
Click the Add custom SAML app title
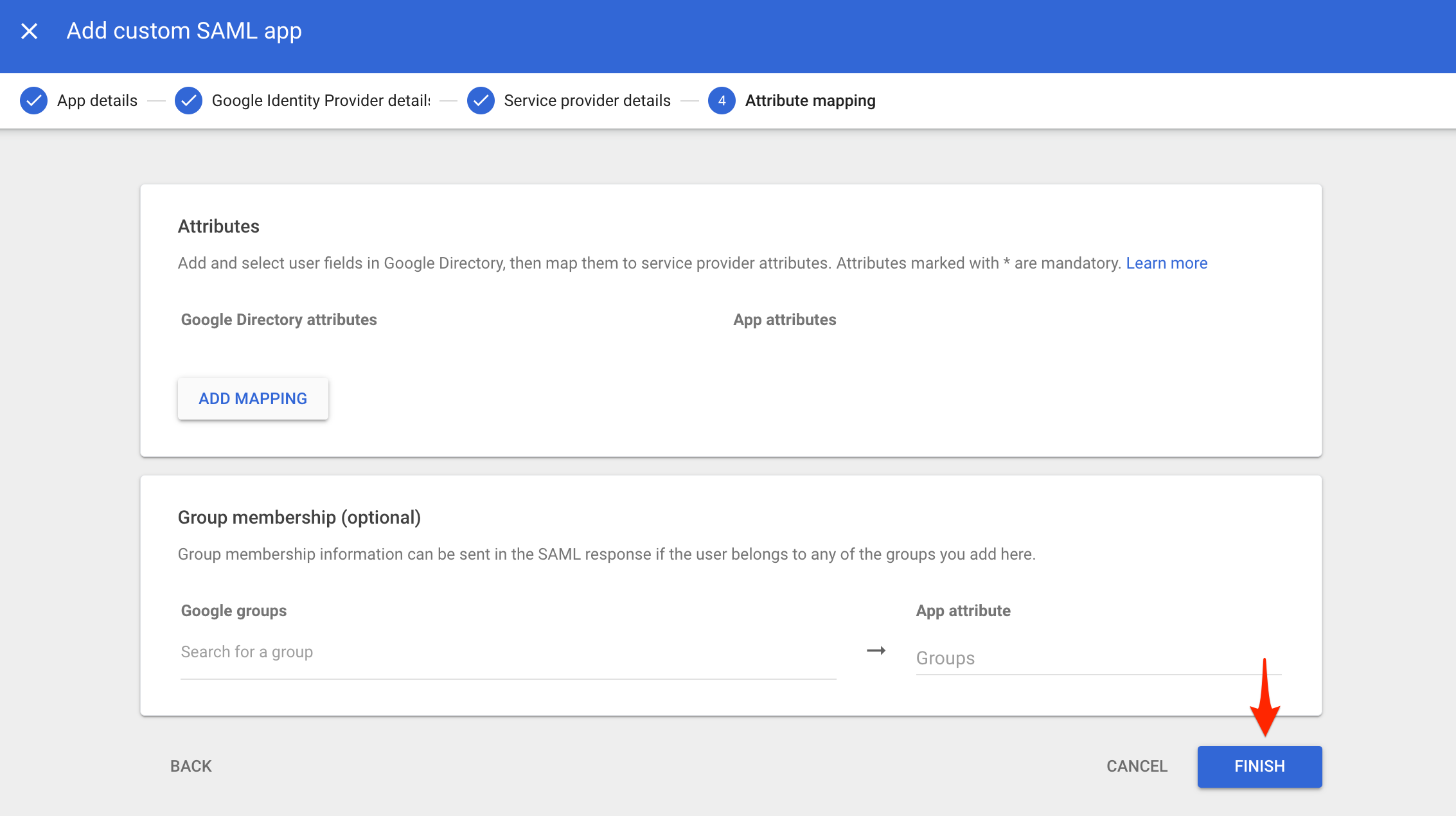tap(184, 31)
